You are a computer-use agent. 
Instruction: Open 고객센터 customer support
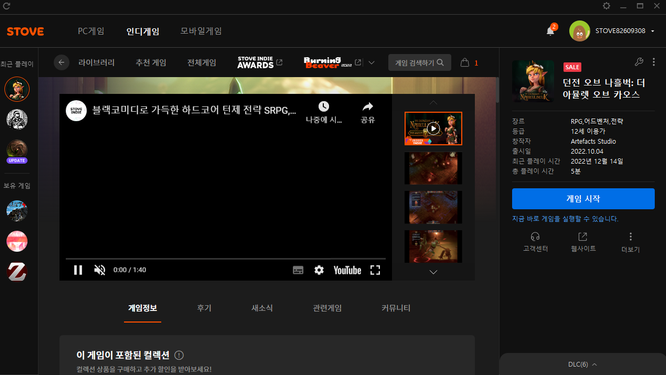(x=535, y=242)
